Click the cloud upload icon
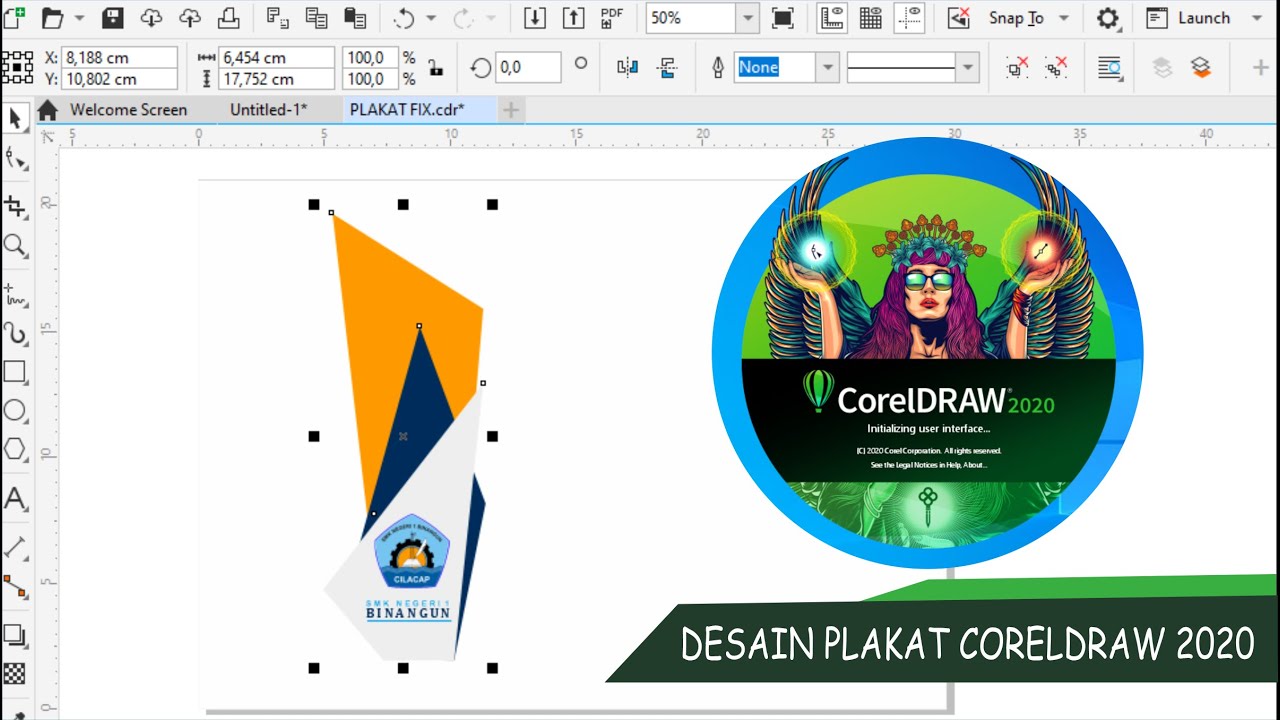The height and width of the screenshot is (720, 1280). 190,18
